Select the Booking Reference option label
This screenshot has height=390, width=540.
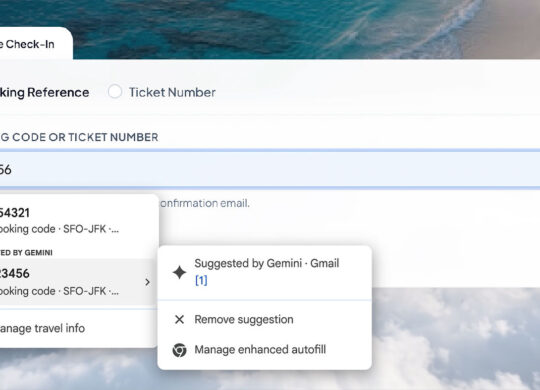pos(44,92)
